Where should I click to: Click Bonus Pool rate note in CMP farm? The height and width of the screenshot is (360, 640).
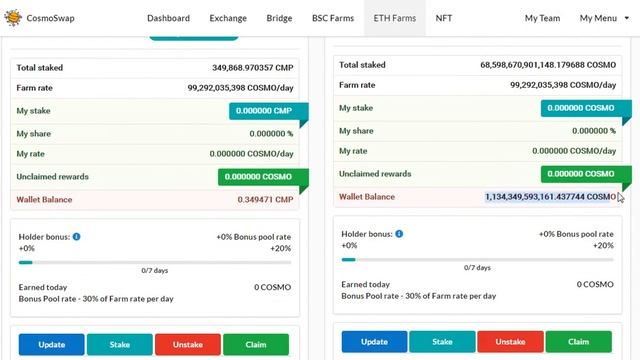point(96,299)
